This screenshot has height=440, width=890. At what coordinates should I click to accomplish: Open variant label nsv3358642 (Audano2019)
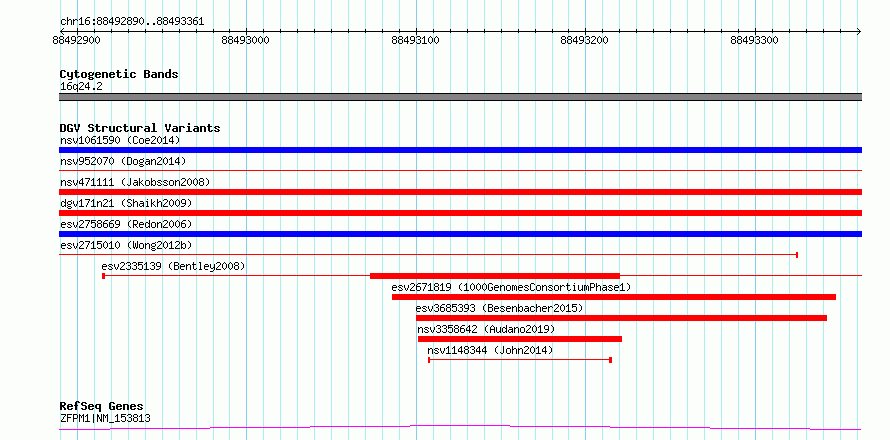486,329
